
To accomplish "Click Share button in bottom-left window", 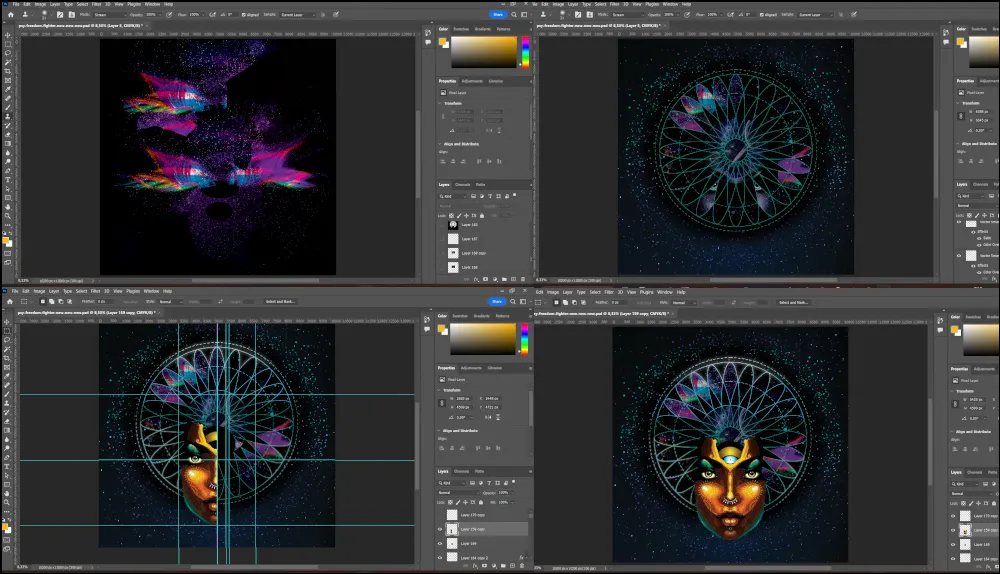I will point(497,301).
